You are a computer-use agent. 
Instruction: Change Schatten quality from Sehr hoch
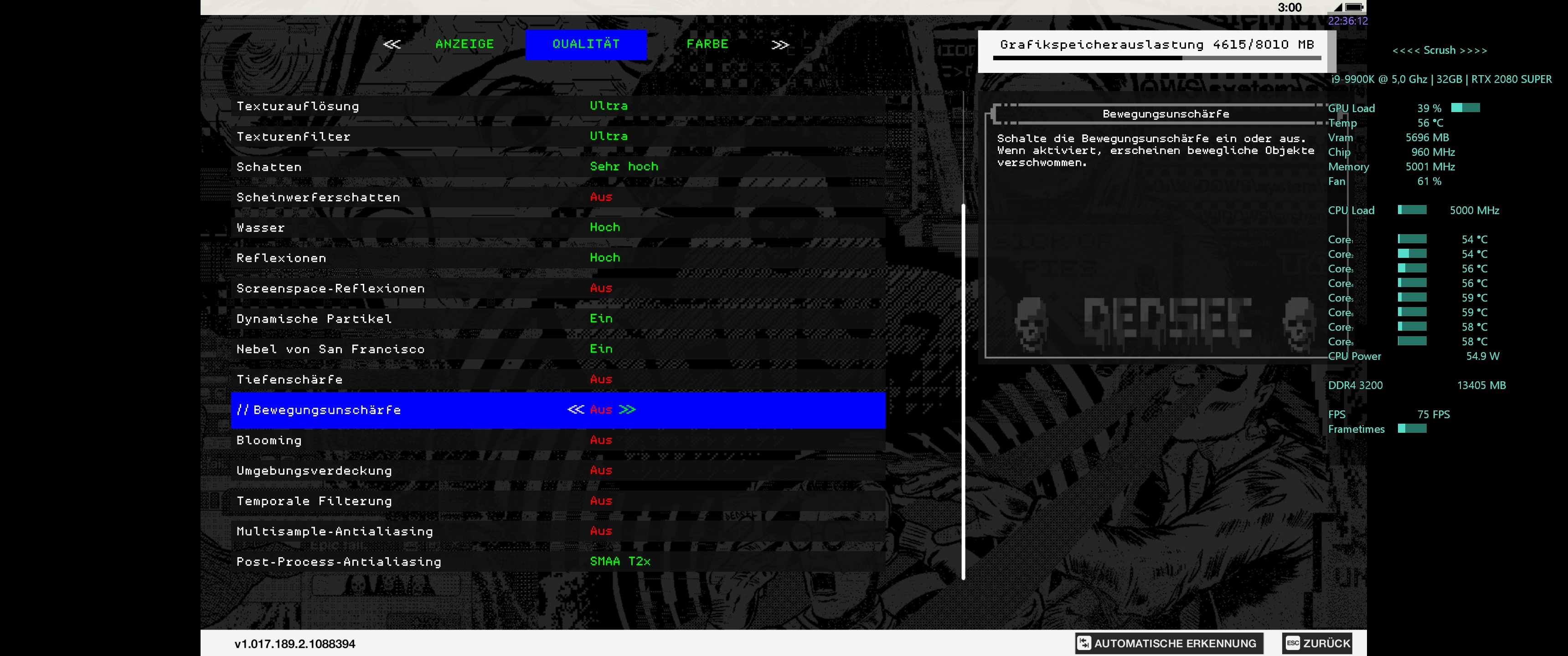coord(623,166)
